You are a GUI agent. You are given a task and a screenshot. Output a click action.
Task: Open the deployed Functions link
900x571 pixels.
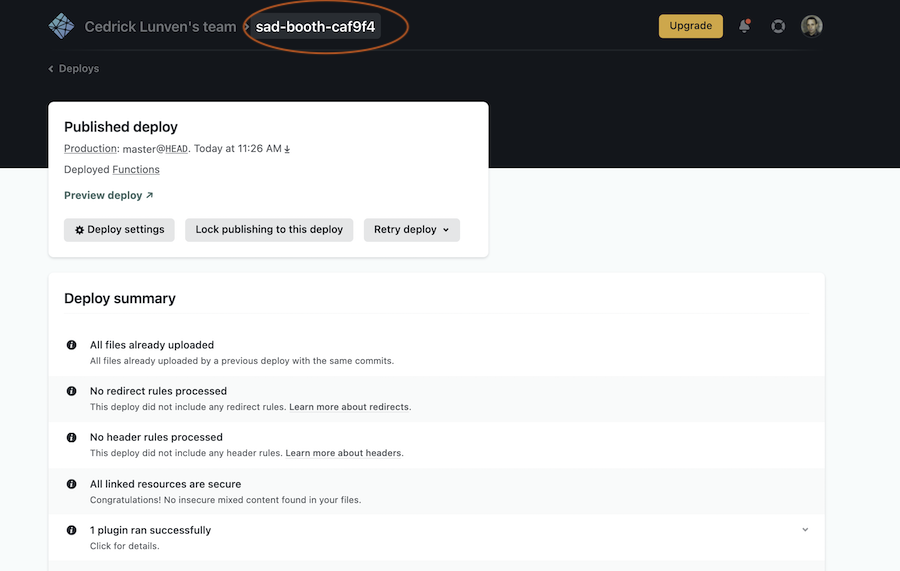coord(136,169)
